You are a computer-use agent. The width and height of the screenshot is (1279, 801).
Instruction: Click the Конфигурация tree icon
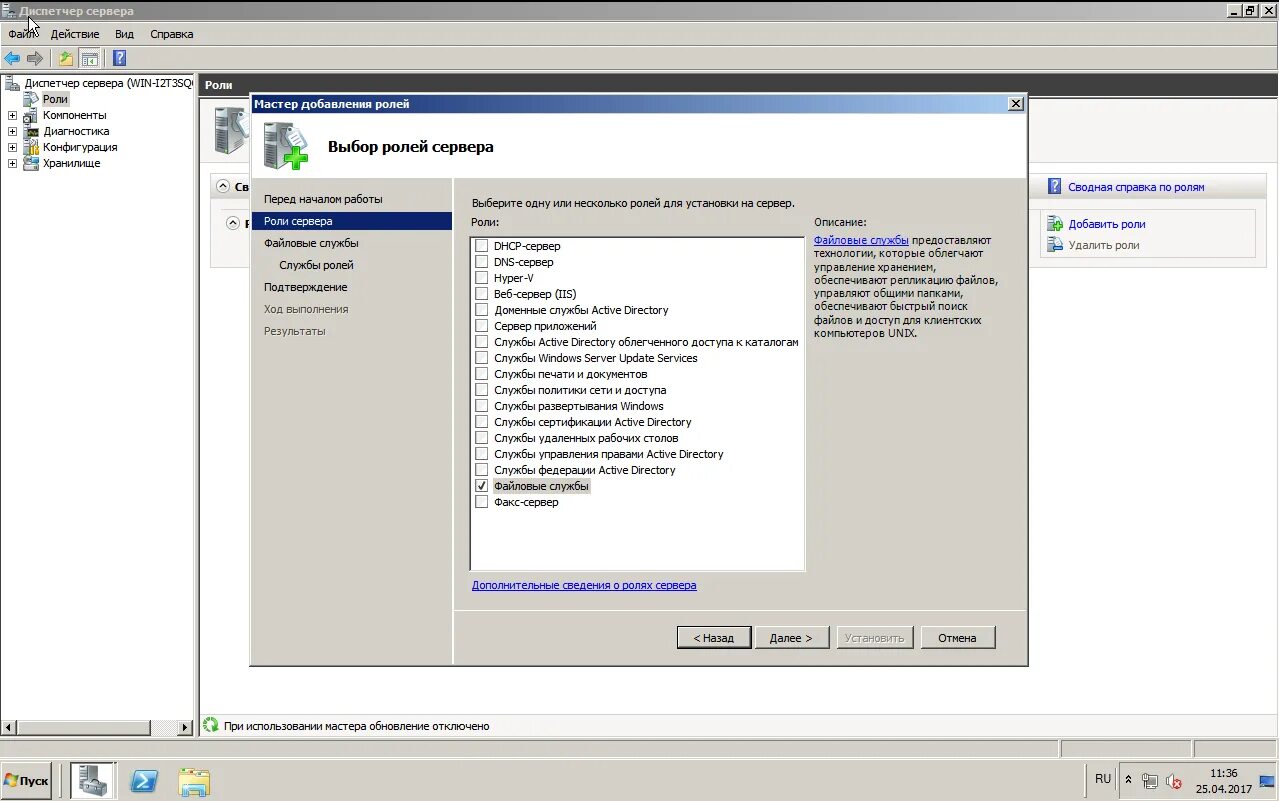coord(31,147)
